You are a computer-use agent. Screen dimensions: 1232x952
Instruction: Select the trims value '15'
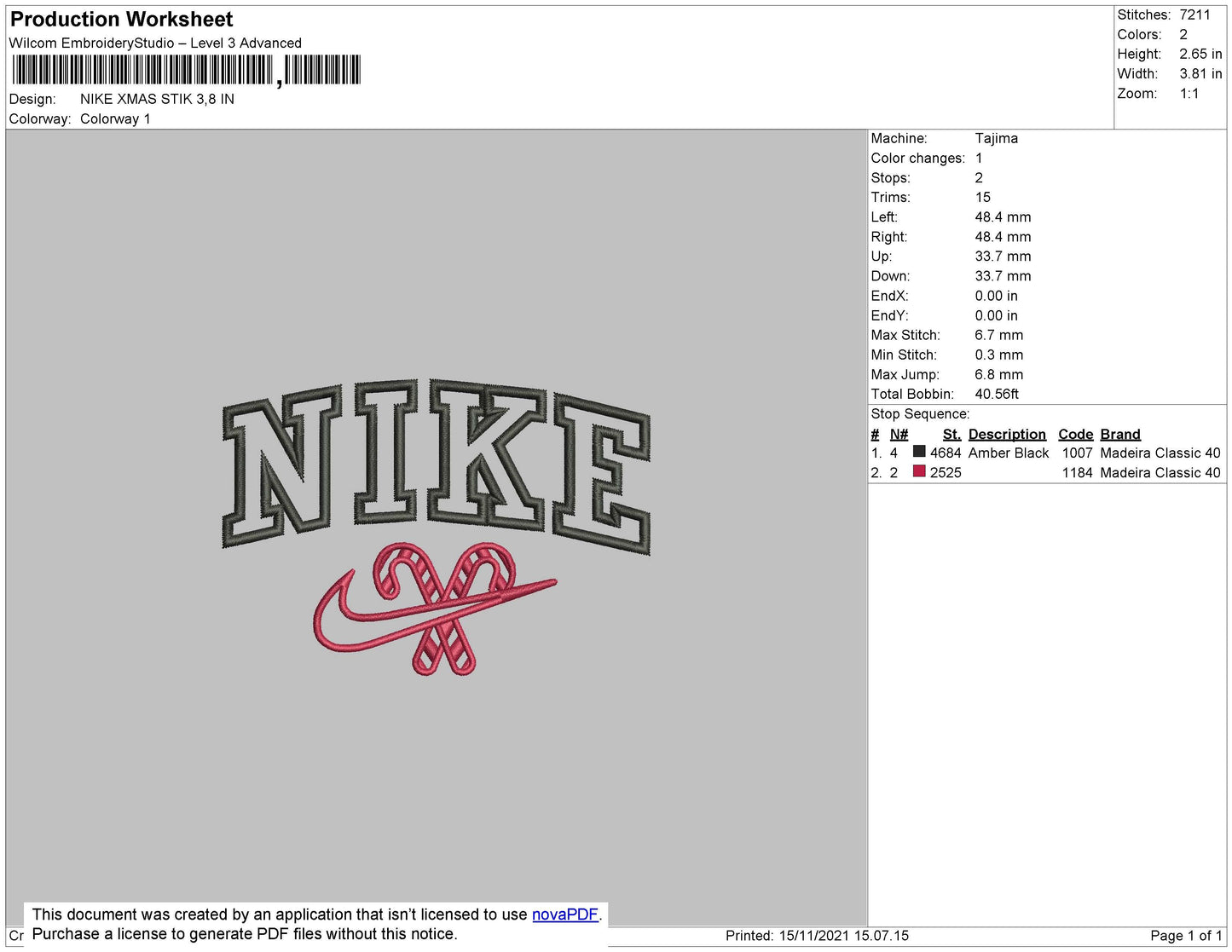coord(983,198)
